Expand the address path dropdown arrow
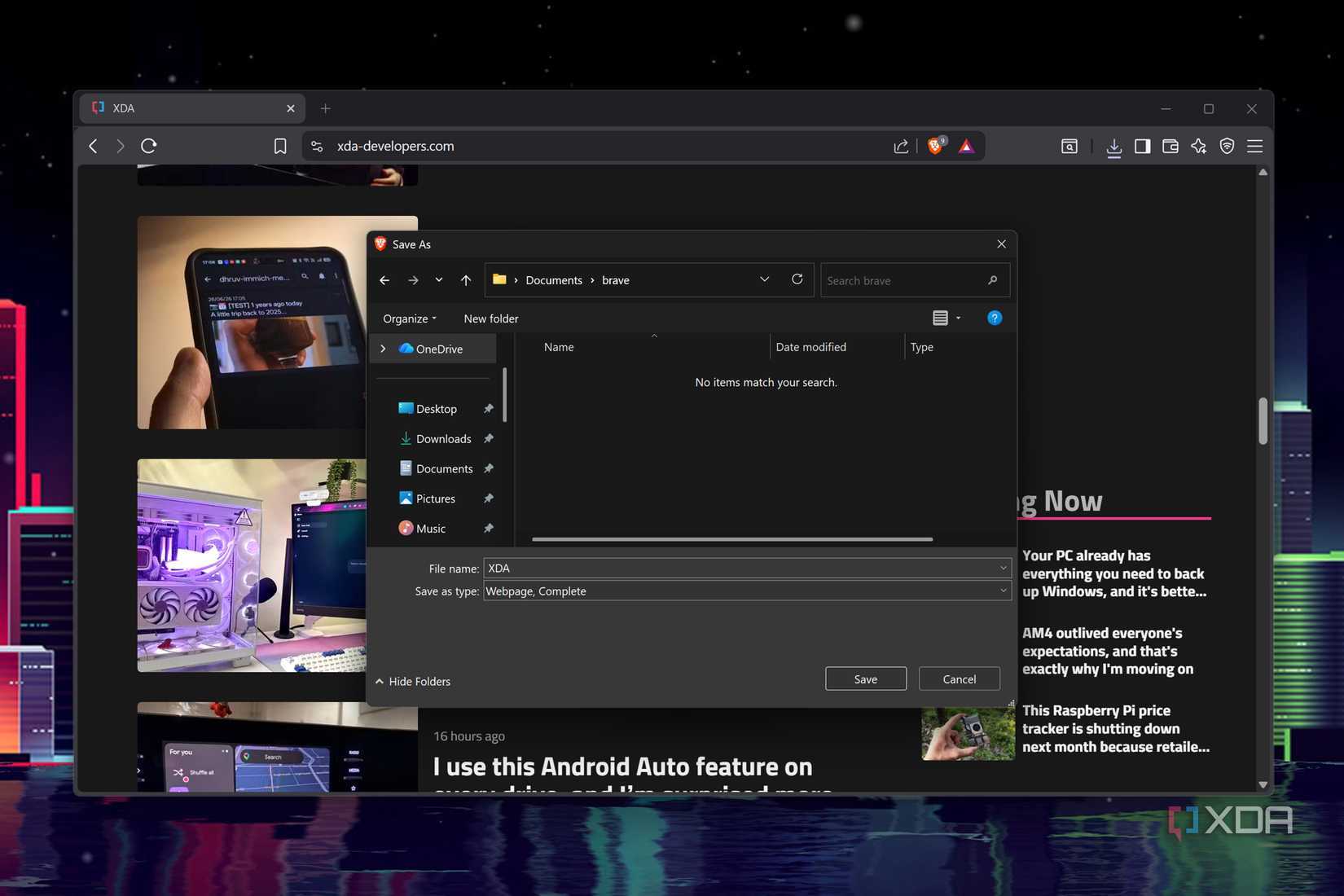 pyautogui.click(x=764, y=279)
